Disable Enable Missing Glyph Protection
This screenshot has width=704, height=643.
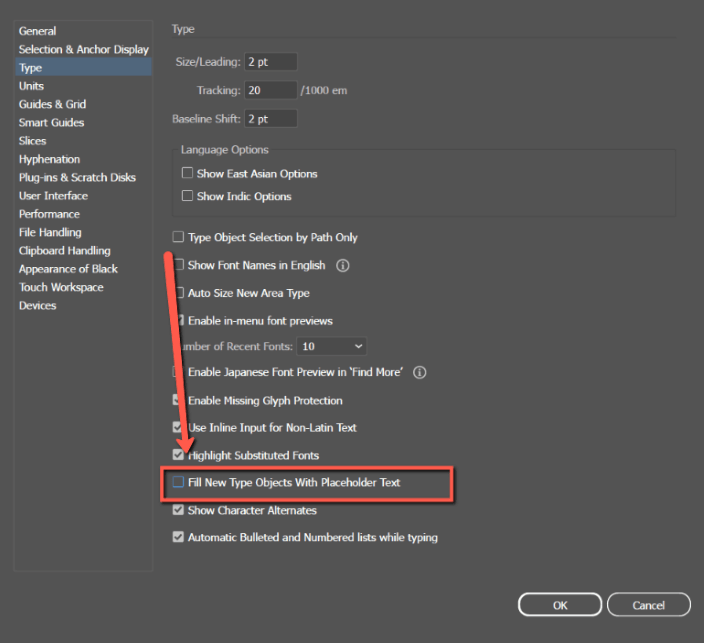coord(177,400)
